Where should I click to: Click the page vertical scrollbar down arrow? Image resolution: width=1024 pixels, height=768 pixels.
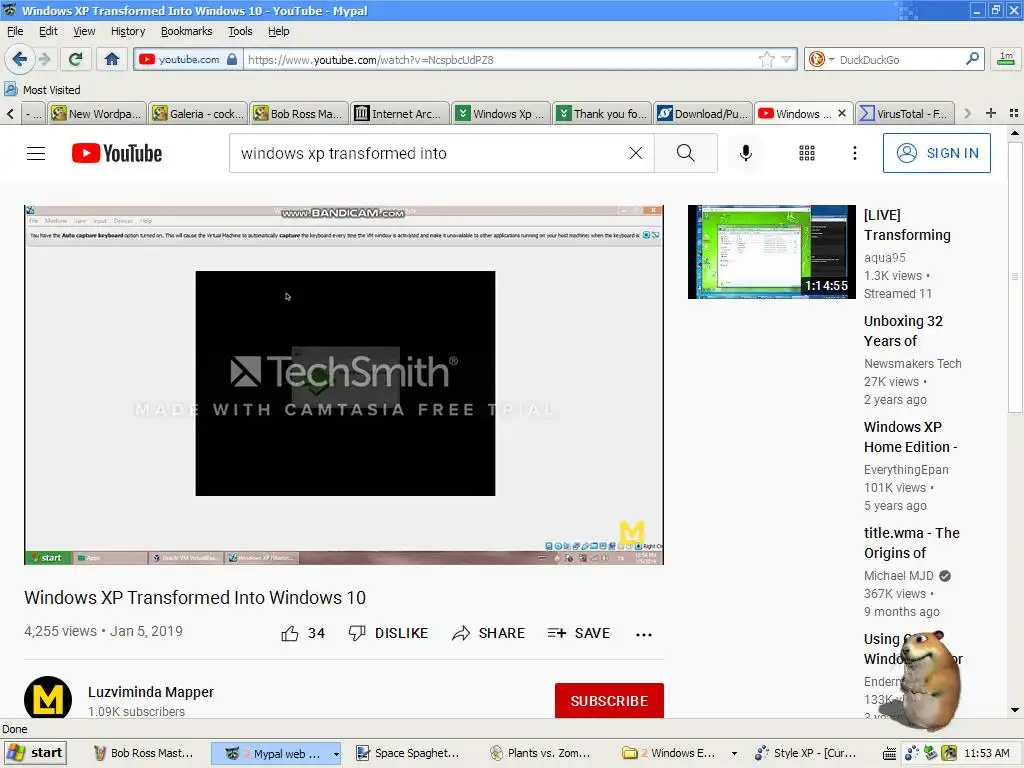(x=1014, y=710)
